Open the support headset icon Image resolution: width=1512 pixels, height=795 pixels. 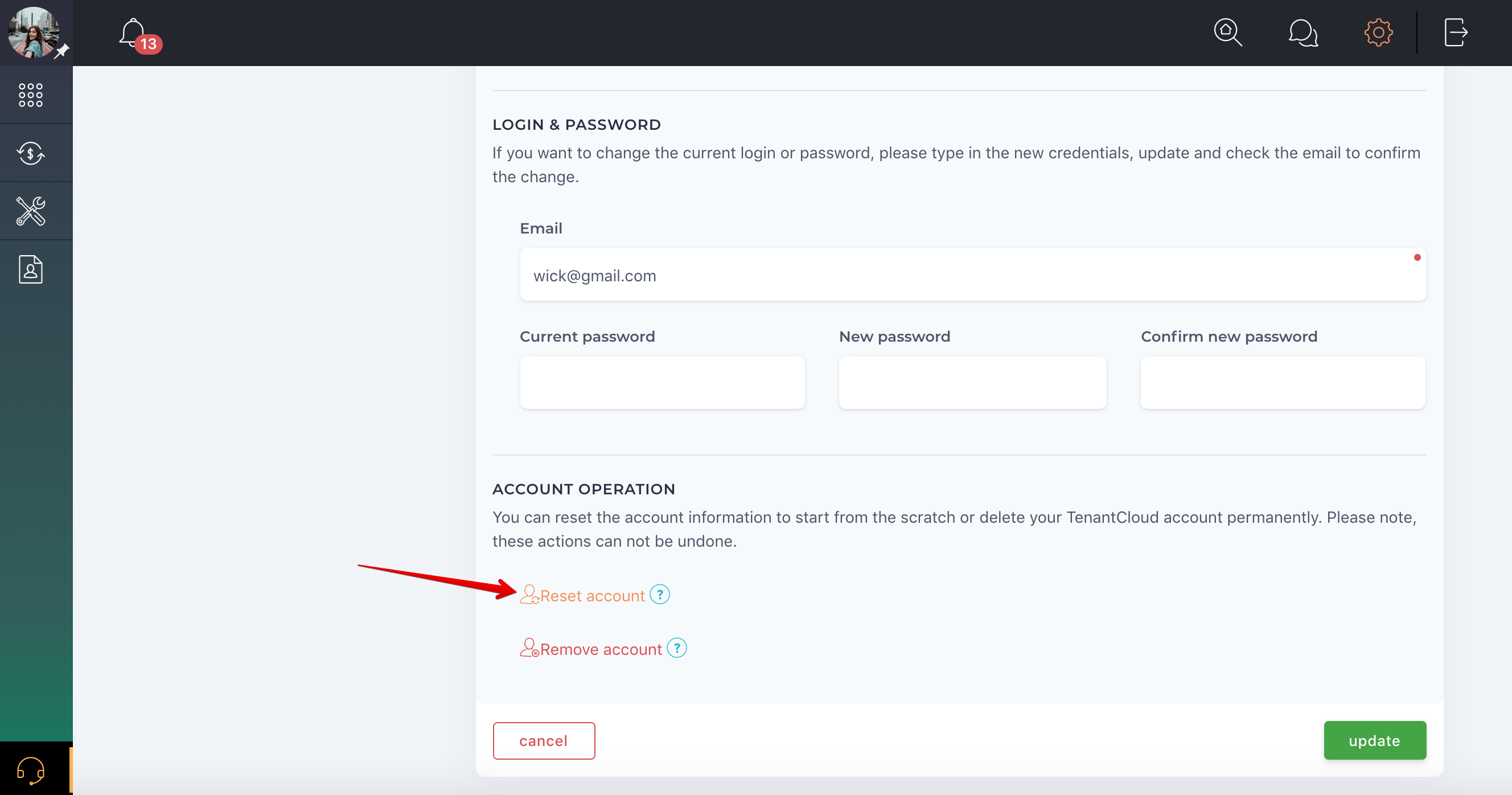click(x=31, y=770)
